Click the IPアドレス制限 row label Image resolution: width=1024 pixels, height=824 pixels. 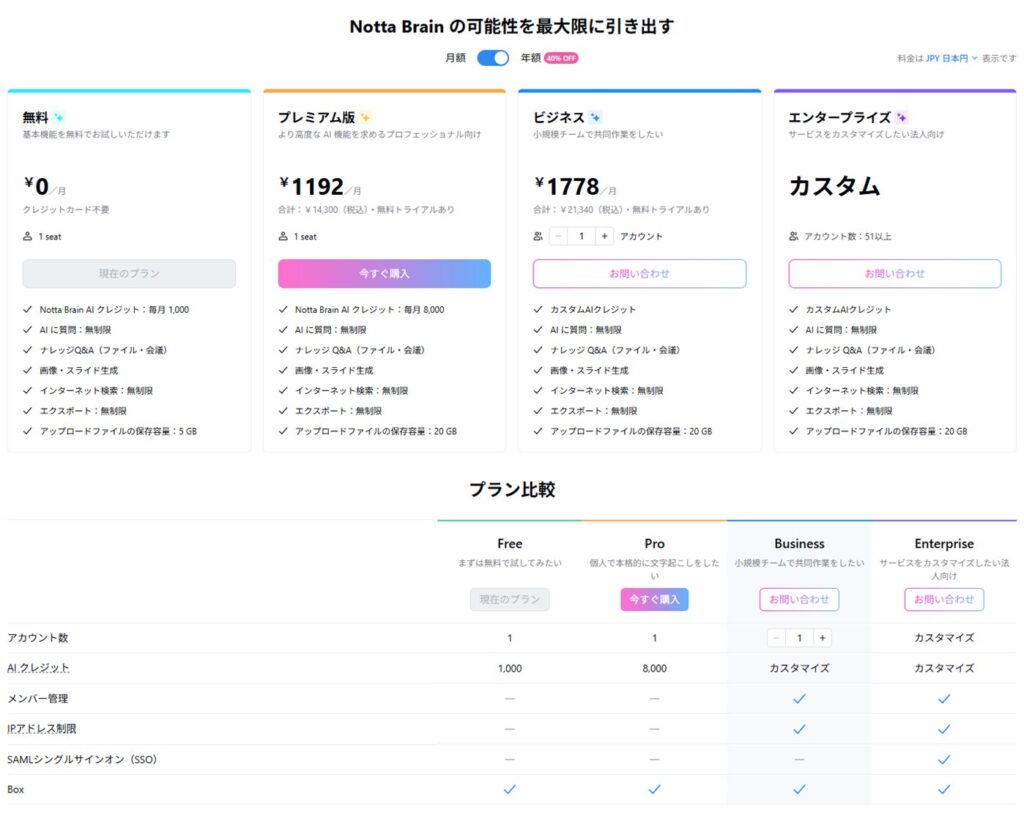click(41, 729)
